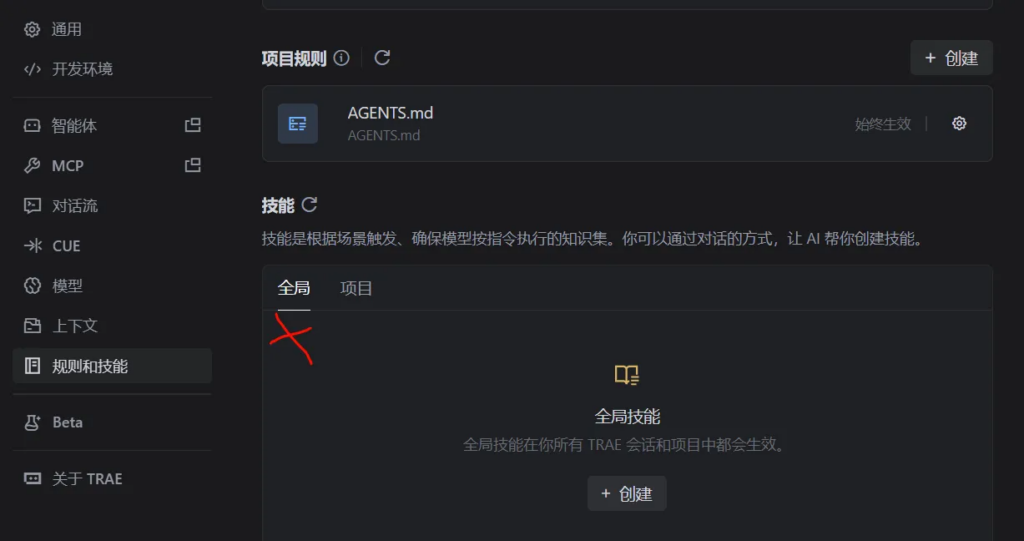
Task: Open gear settings for AGENTS.md rule
Action: tap(959, 123)
